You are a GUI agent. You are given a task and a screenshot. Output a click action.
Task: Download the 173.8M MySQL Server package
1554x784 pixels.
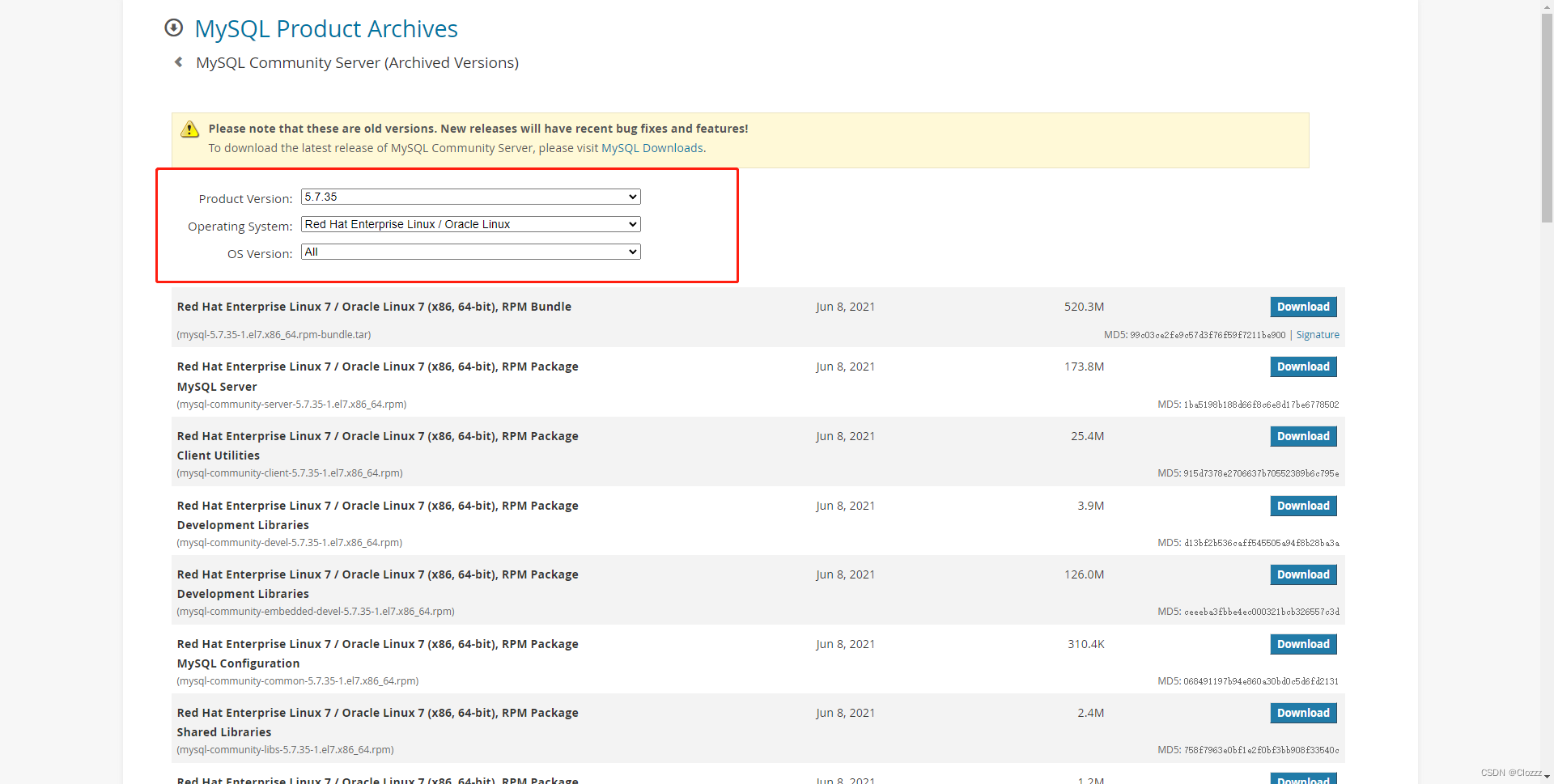pos(1303,367)
